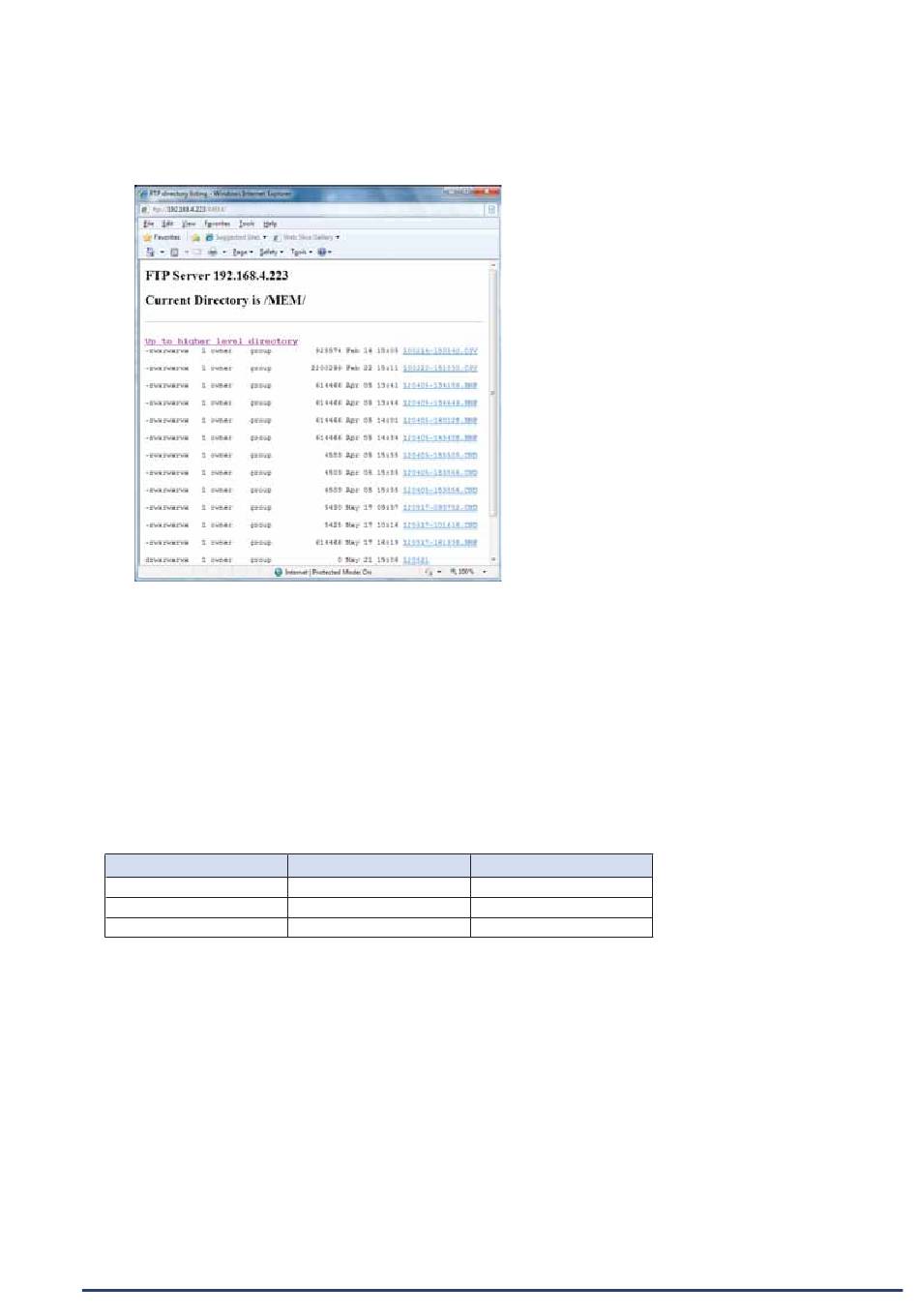The width and height of the screenshot is (919, 1316).
Task: Click the Print icon in command bar
Action: point(213,252)
